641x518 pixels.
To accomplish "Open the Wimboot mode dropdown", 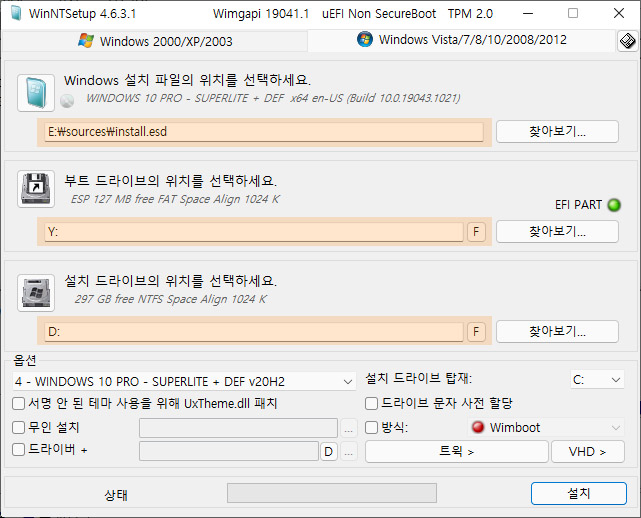I will tap(546, 428).
